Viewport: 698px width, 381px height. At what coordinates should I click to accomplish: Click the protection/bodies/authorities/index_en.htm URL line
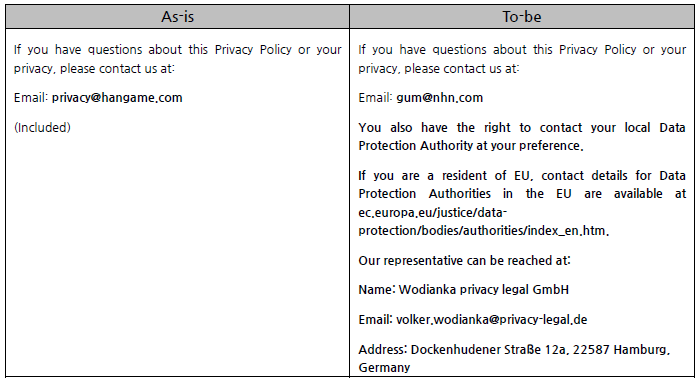[483, 231]
